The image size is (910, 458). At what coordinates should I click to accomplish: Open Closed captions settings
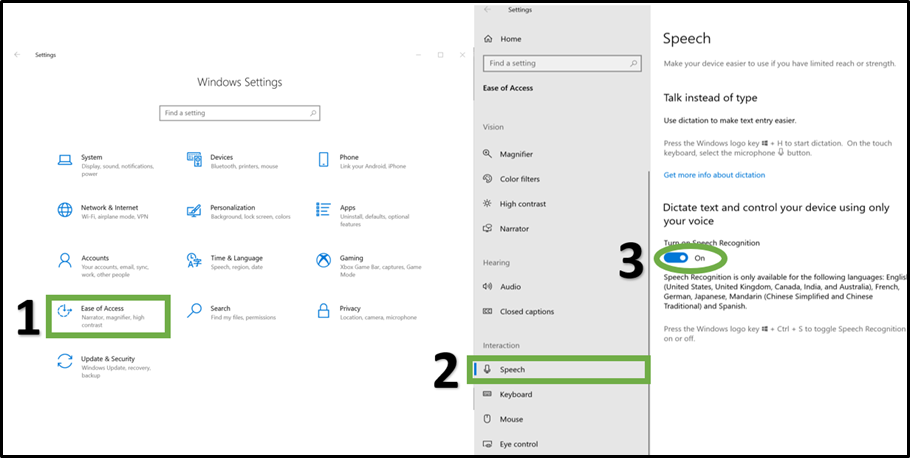tap(526, 311)
